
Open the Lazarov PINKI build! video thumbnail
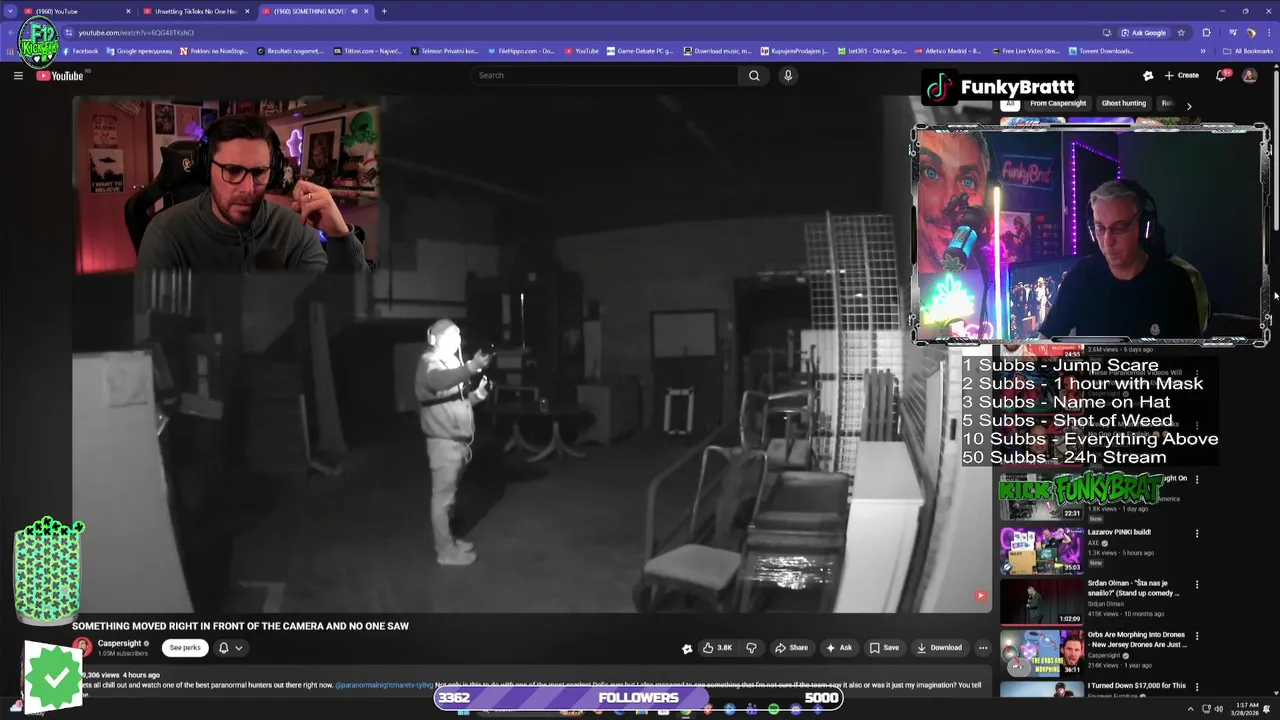click(x=1042, y=550)
